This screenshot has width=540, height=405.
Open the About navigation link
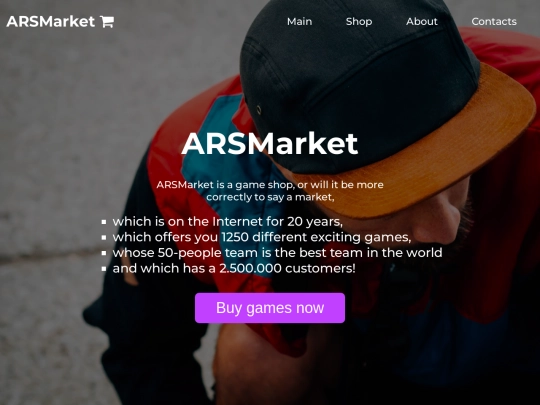pos(422,21)
